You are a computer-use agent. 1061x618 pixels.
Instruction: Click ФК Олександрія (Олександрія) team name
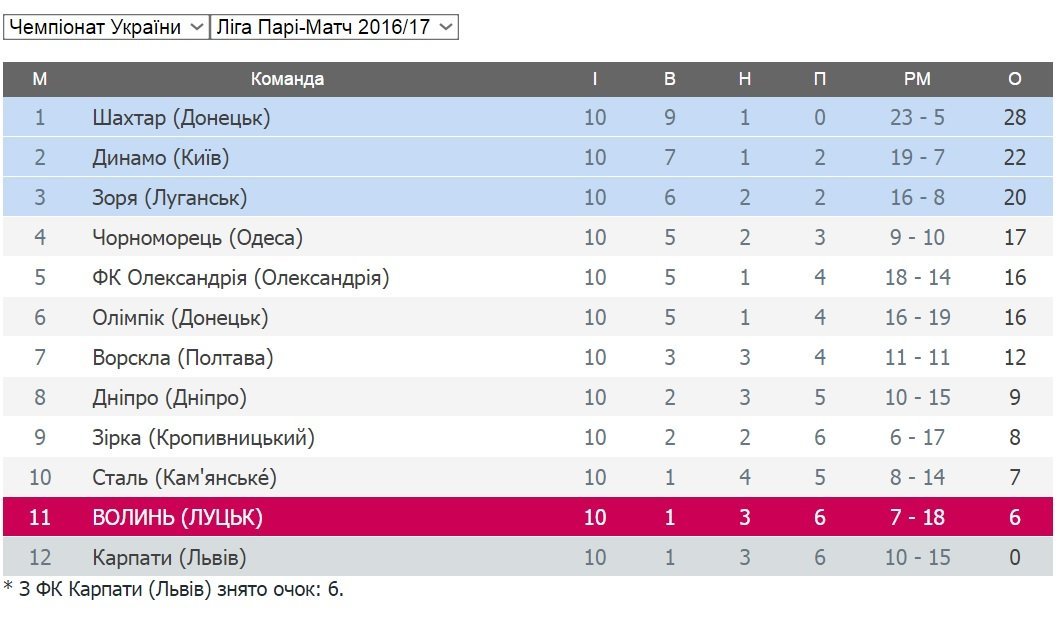(240, 278)
